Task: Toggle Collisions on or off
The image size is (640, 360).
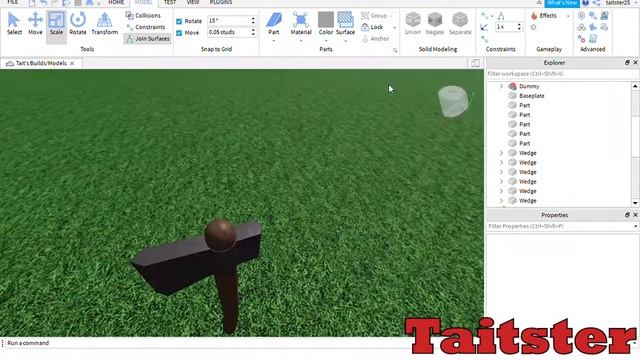Action: [x=143, y=16]
